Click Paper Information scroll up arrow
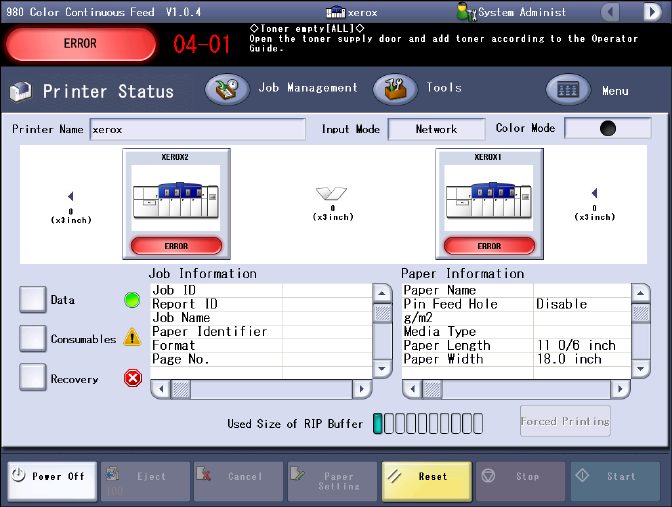Viewport: 672px width, 507px height. [640, 294]
